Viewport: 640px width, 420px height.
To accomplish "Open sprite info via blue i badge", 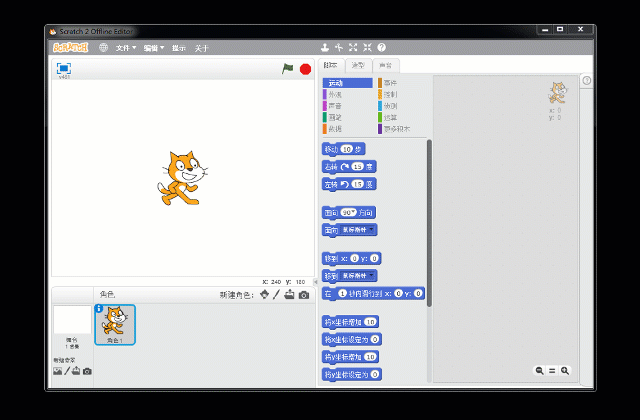I will [99, 309].
